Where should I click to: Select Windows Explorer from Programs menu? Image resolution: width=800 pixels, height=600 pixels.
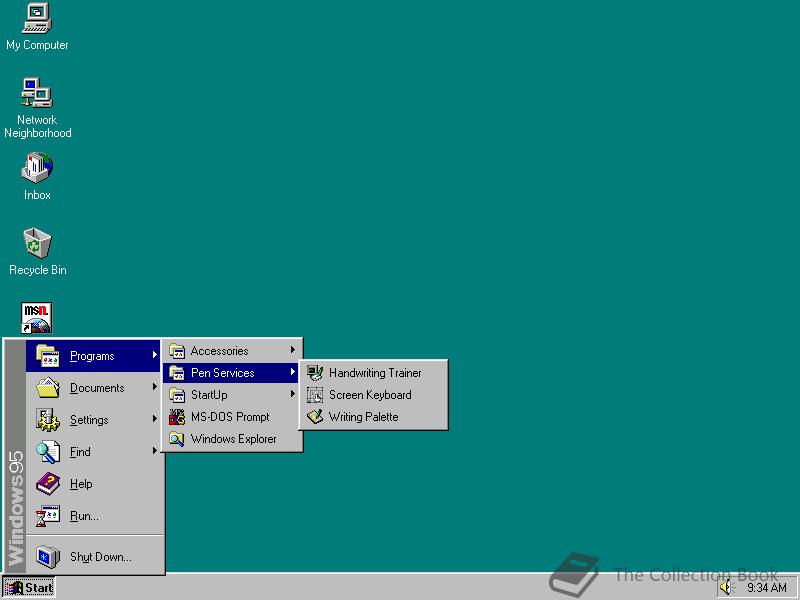click(232, 439)
